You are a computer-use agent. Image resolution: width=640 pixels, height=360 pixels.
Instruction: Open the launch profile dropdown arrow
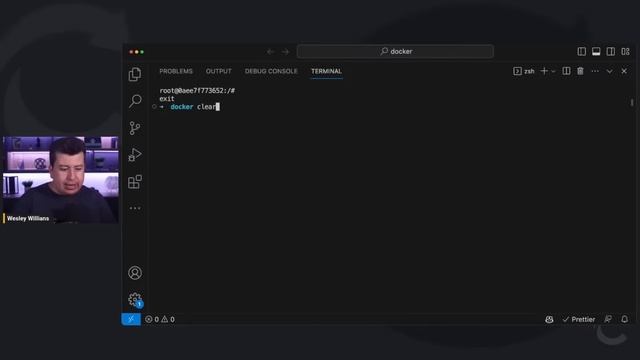coord(553,71)
